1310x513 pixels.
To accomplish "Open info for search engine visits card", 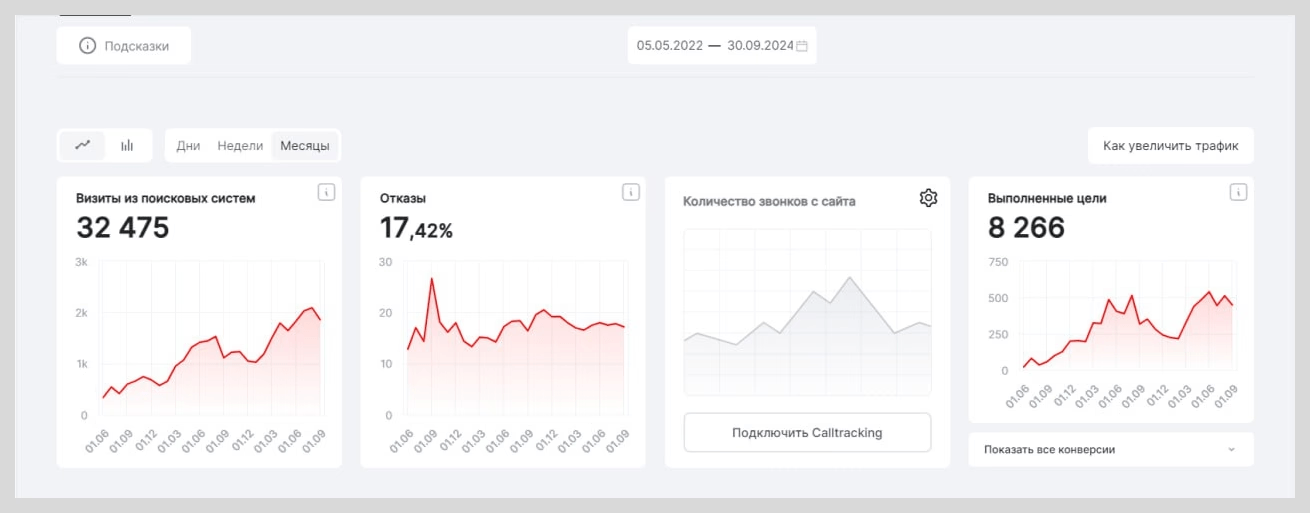I will coord(326,192).
